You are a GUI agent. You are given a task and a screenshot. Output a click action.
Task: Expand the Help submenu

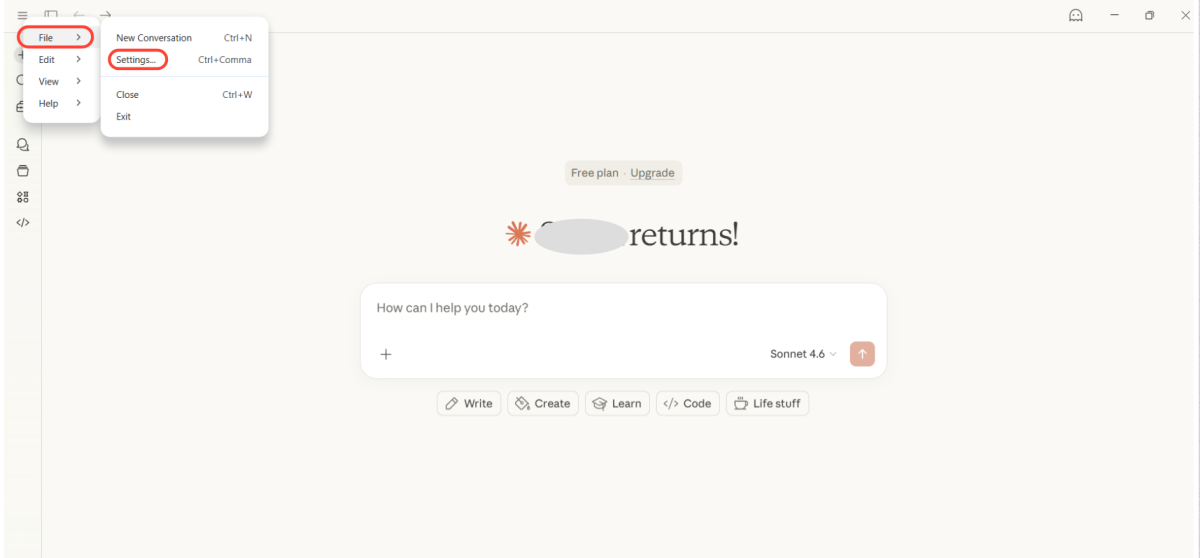click(x=60, y=104)
